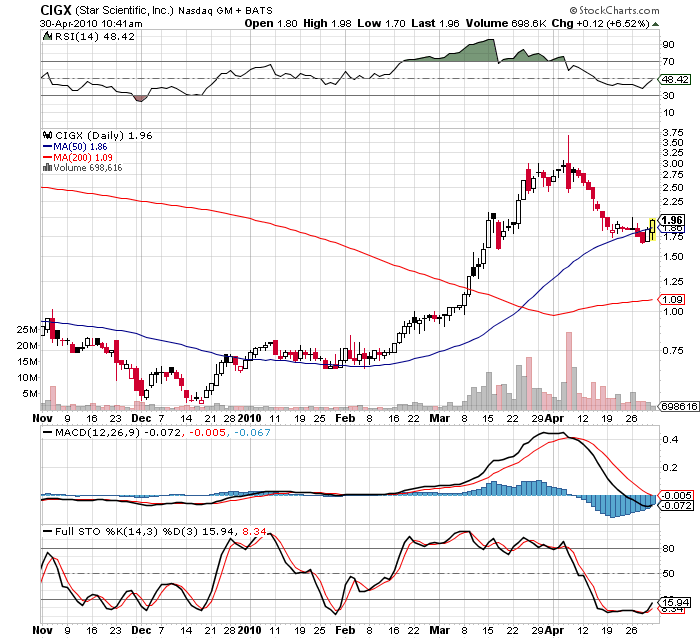Click the red MA(200) legend line swatch
The height and width of the screenshot is (639, 700).
[x=47, y=157]
